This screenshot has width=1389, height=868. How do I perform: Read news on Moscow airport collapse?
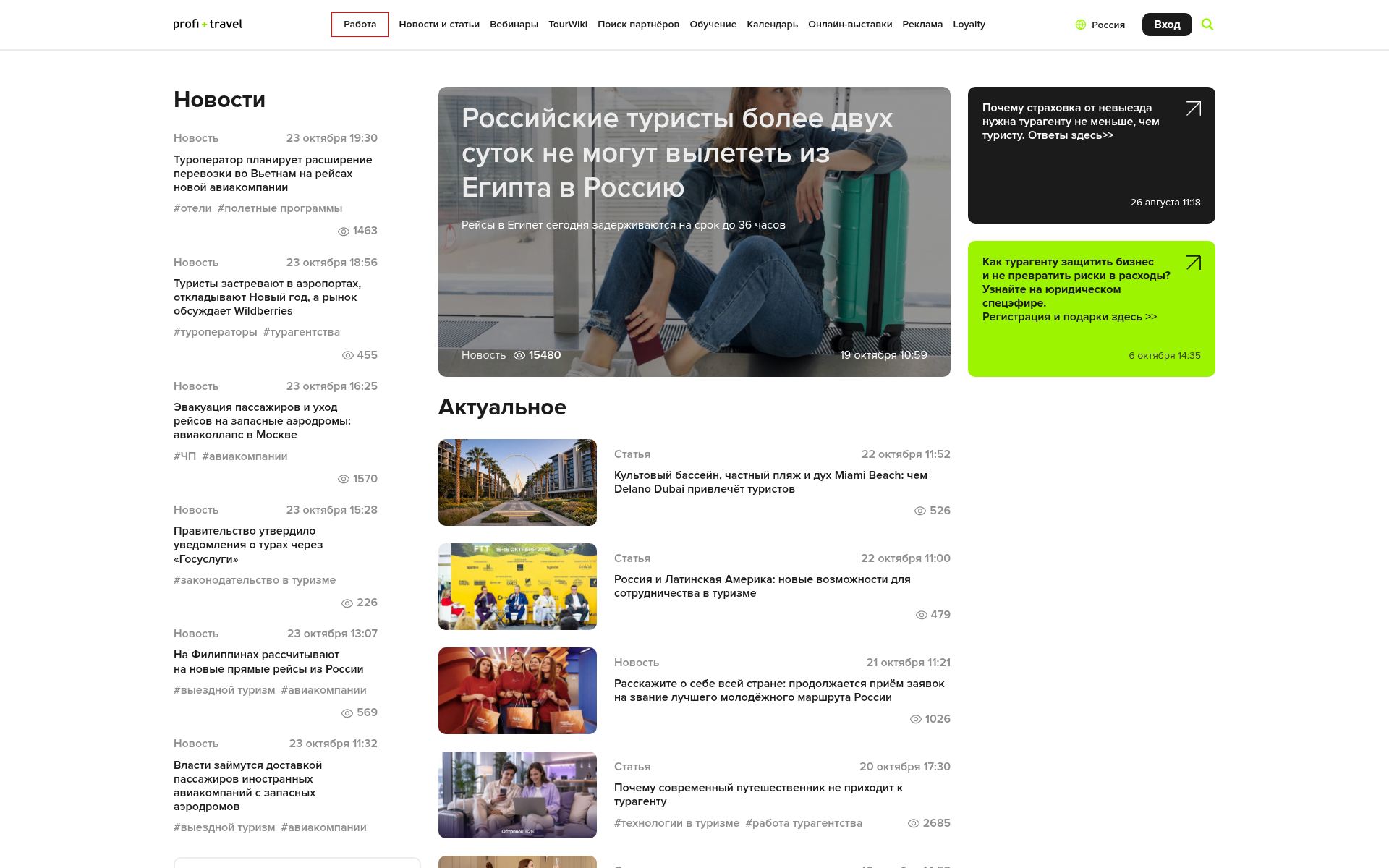[262, 421]
